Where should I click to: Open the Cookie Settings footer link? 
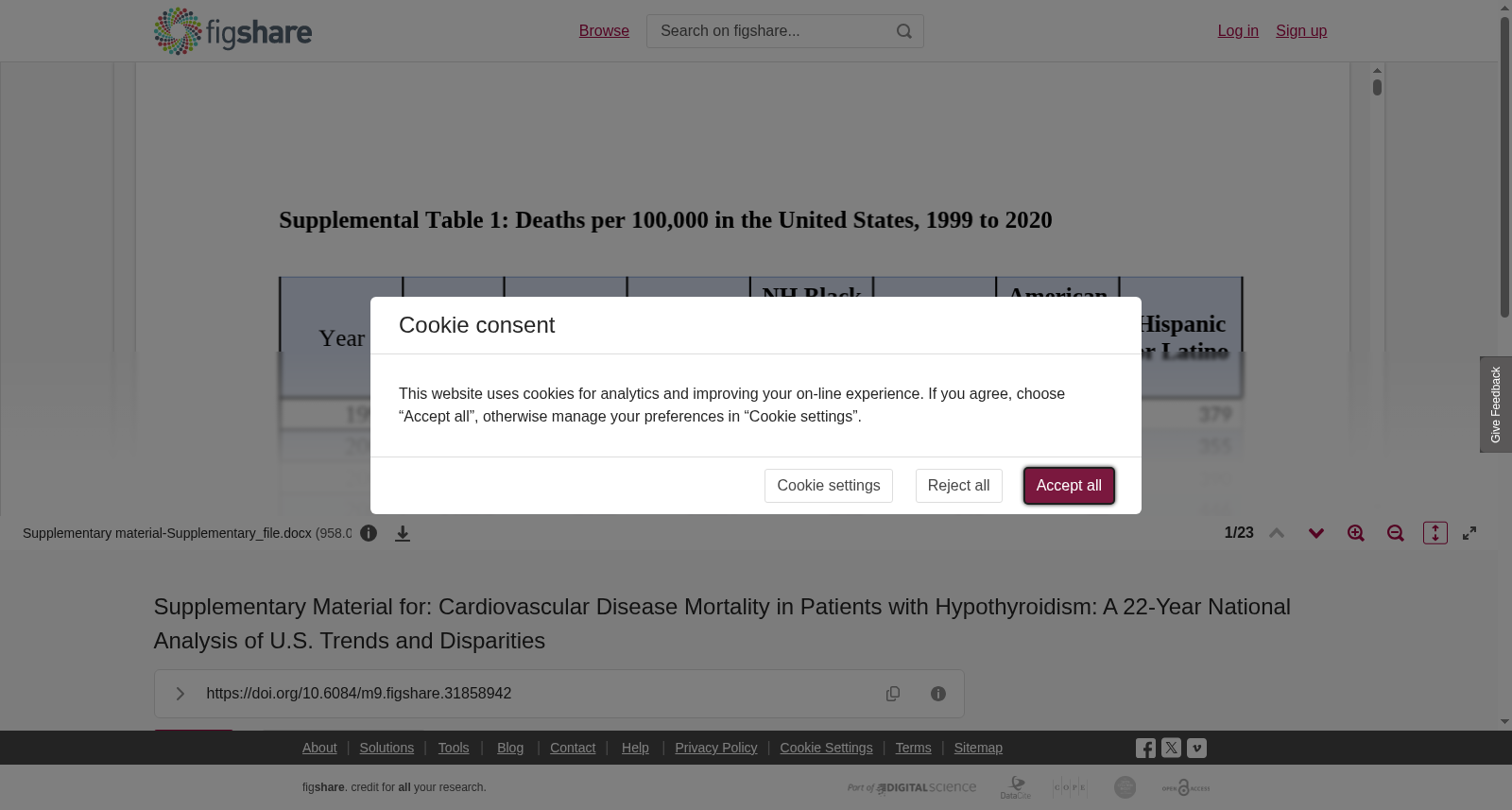826,748
